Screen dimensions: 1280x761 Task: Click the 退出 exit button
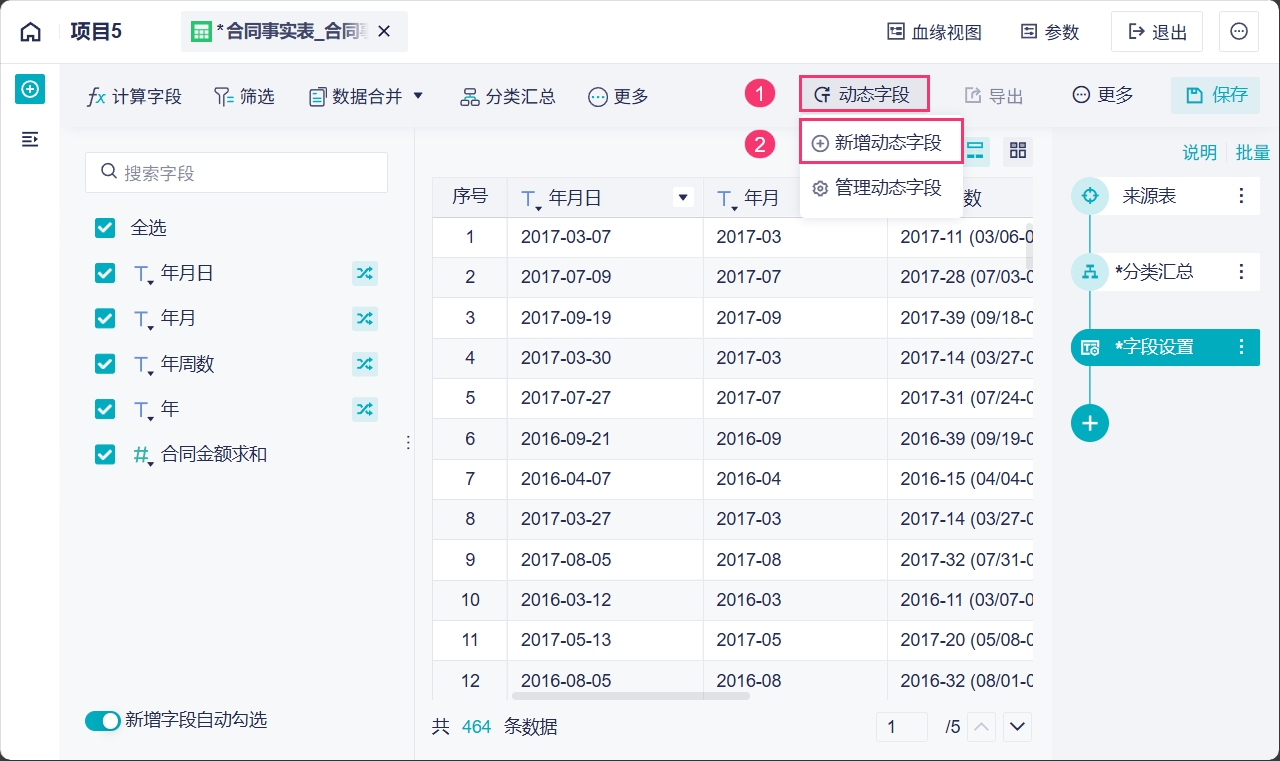(1157, 32)
